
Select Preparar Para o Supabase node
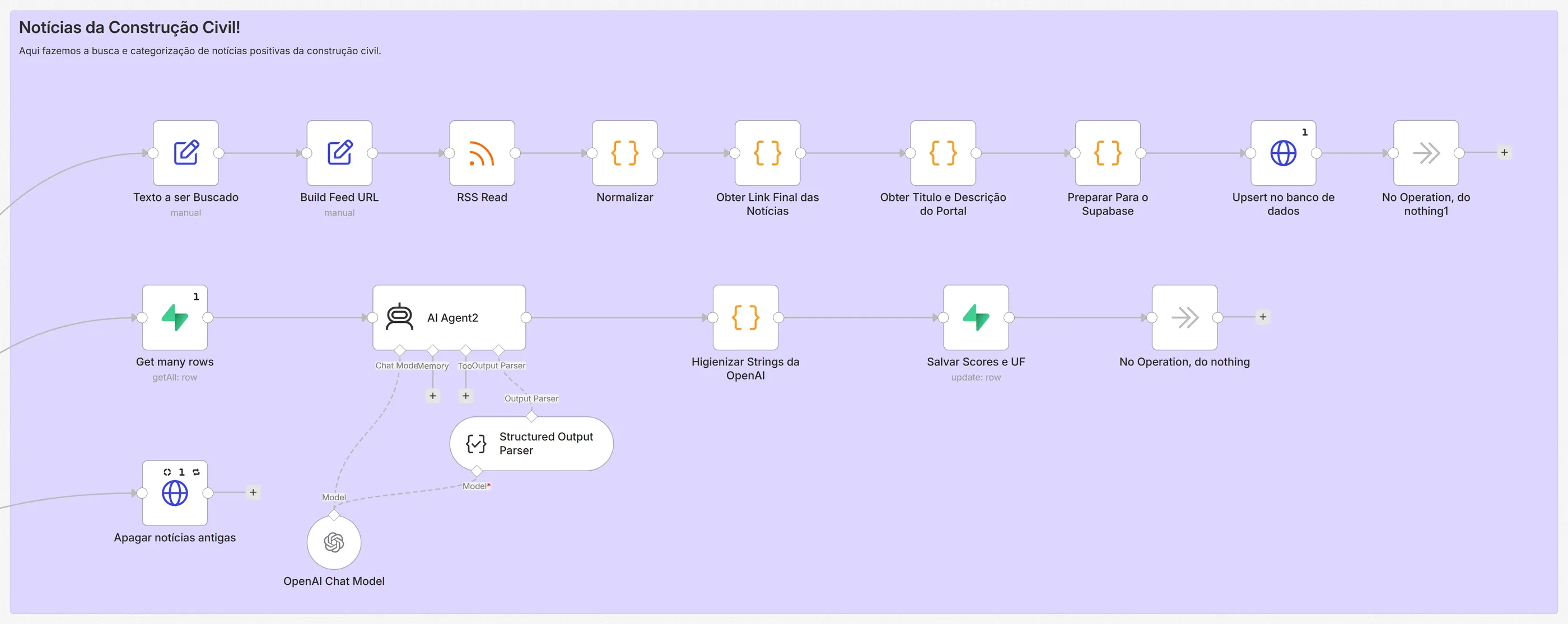[1108, 153]
